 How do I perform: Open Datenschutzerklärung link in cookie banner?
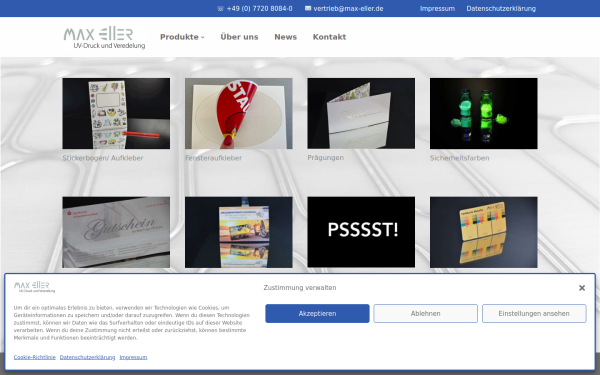coord(87,357)
